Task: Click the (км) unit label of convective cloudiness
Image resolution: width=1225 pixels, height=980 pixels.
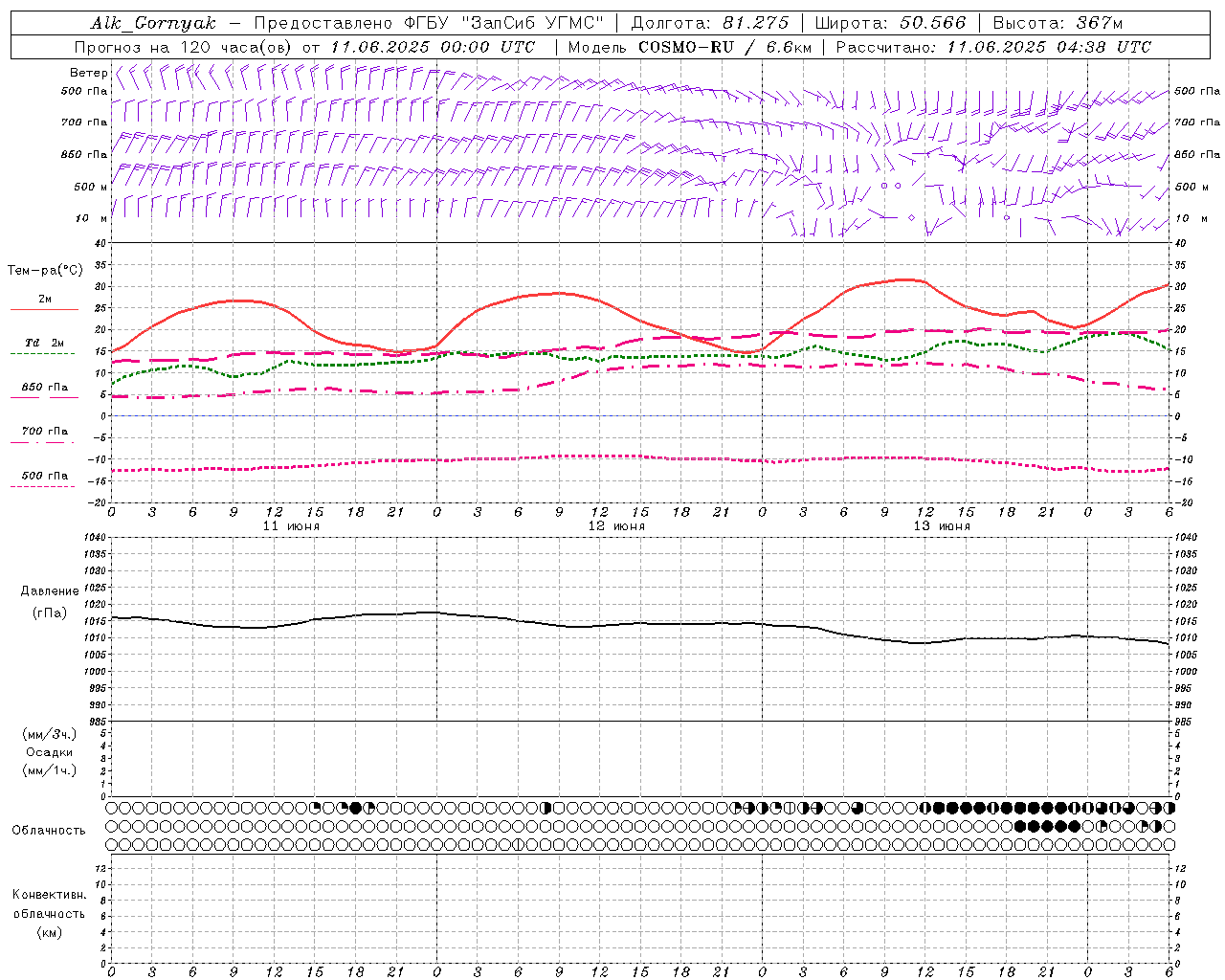Action: pos(49,932)
